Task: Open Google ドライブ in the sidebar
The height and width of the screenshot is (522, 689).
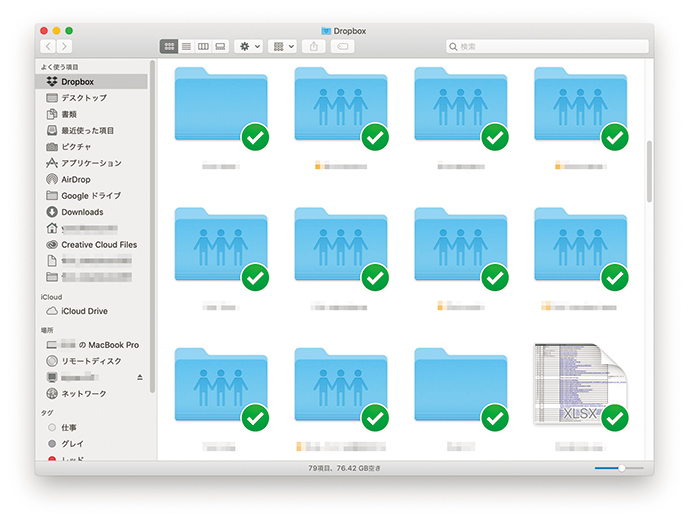Action: 90,196
